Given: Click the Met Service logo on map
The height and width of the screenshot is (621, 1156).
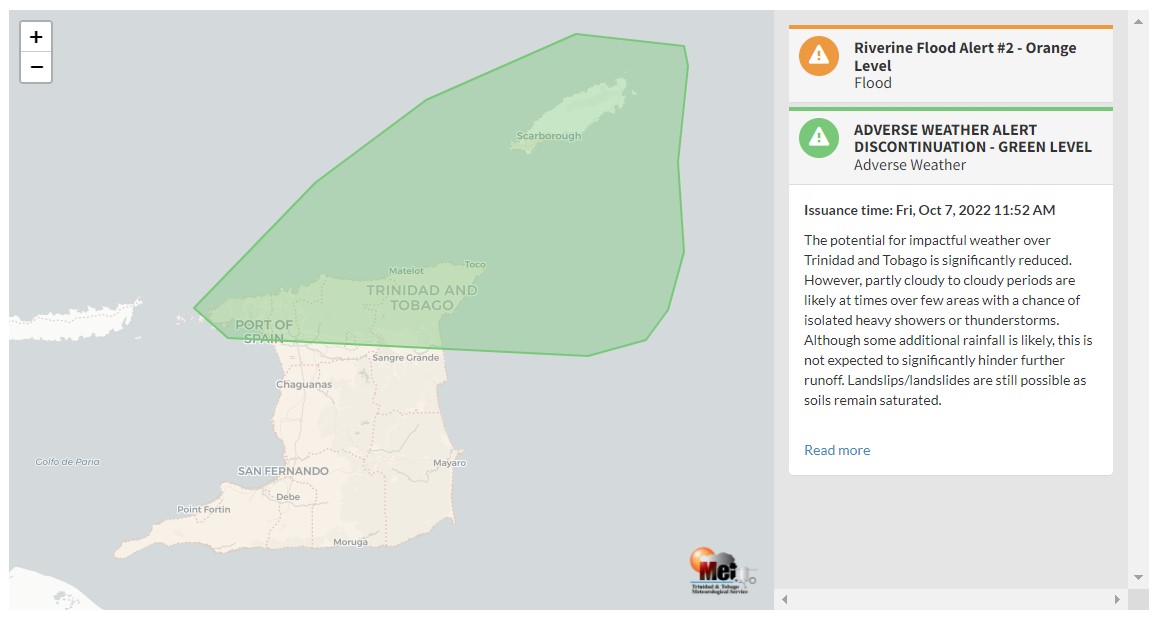Looking at the screenshot, I should [x=722, y=571].
